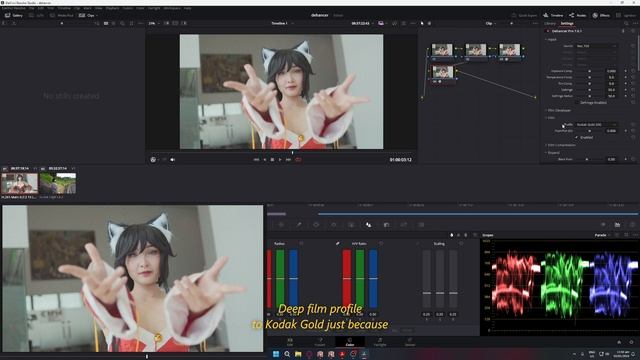
Task: Open the film Profile Kodak Gold dropdown
Action: point(596,124)
